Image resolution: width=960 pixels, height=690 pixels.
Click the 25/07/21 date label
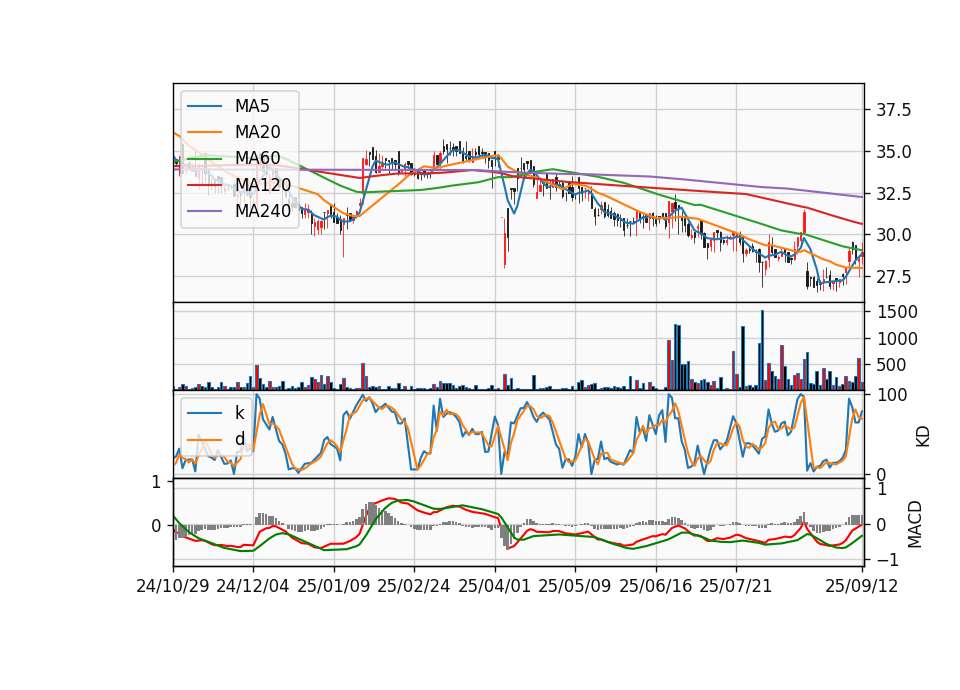736,586
